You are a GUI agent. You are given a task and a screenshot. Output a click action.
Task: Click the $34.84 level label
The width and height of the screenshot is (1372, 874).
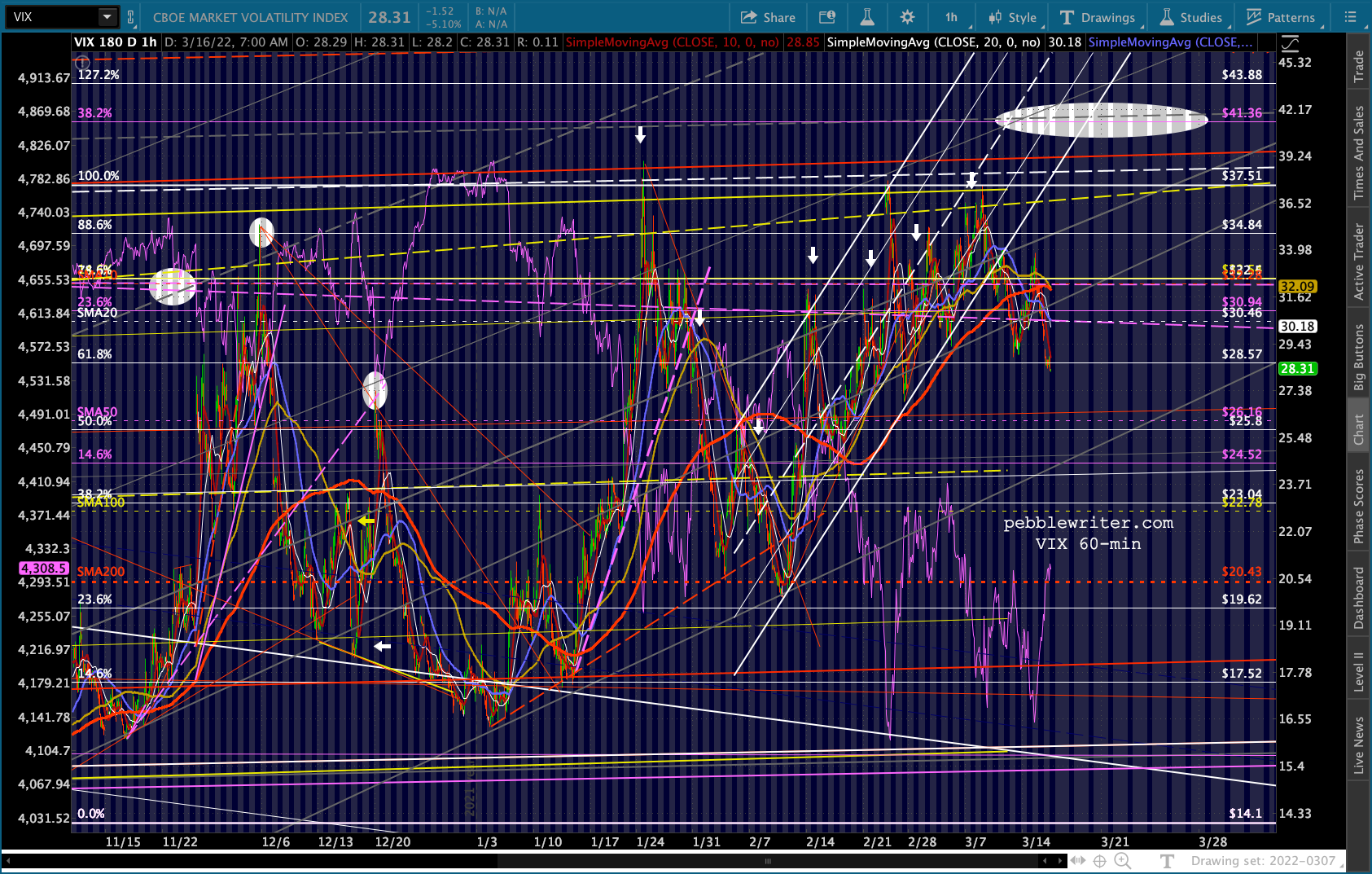point(1242,225)
